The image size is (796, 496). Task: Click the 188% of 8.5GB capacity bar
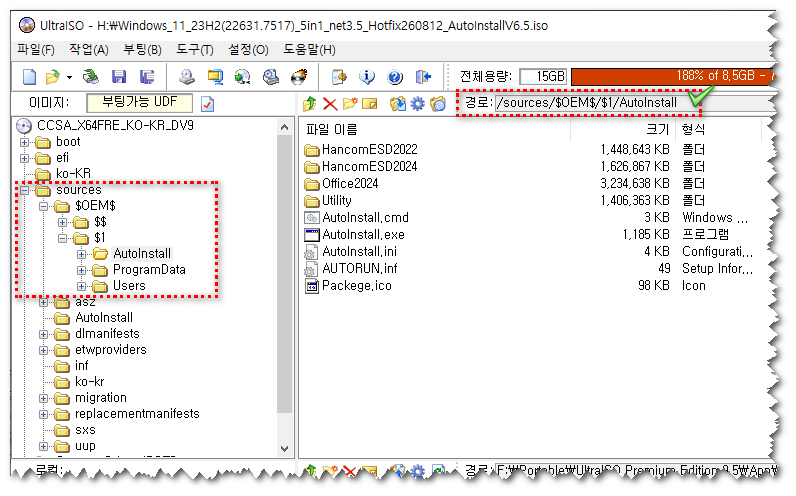tap(673, 76)
